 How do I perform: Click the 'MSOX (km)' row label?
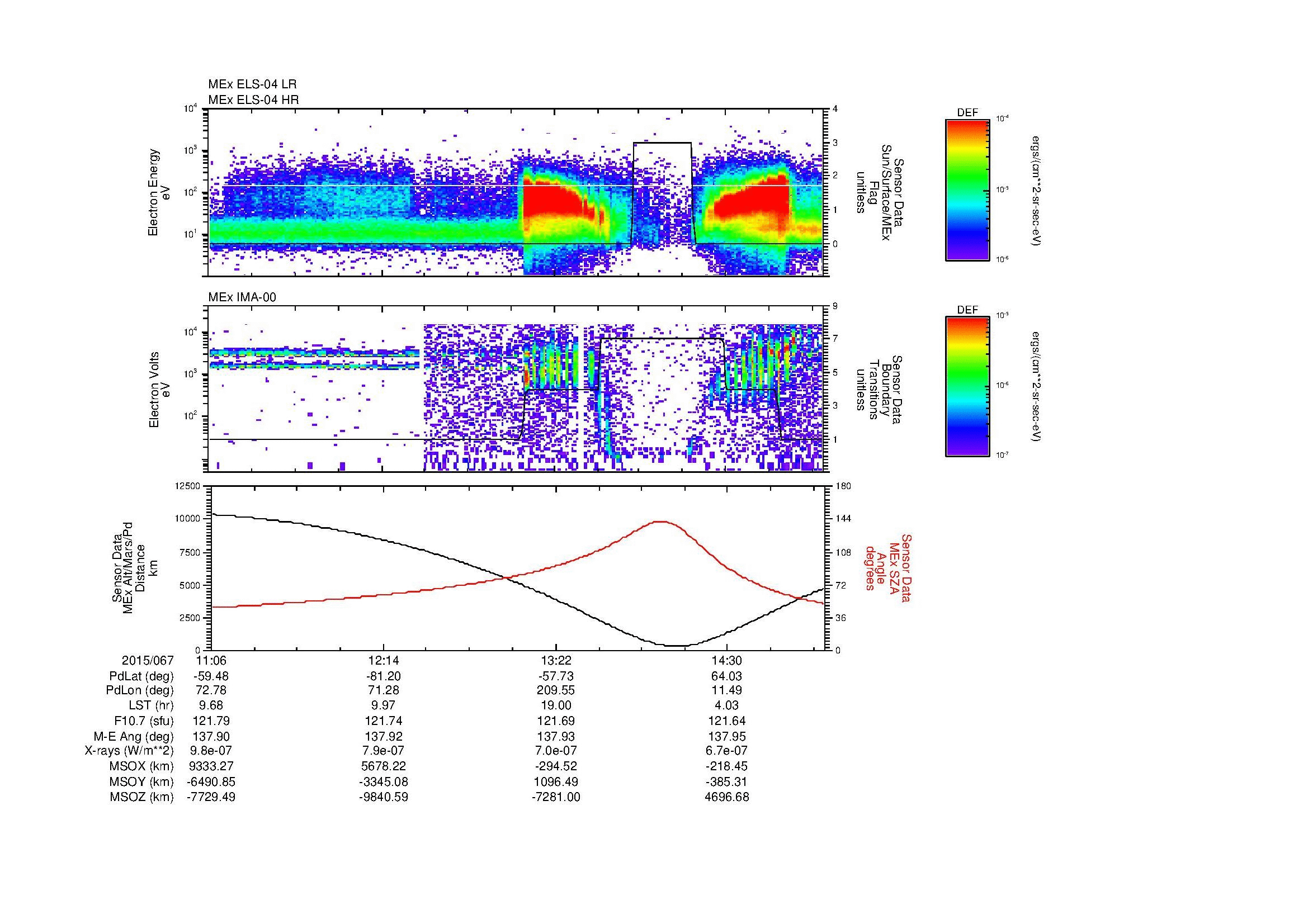[x=142, y=766]
